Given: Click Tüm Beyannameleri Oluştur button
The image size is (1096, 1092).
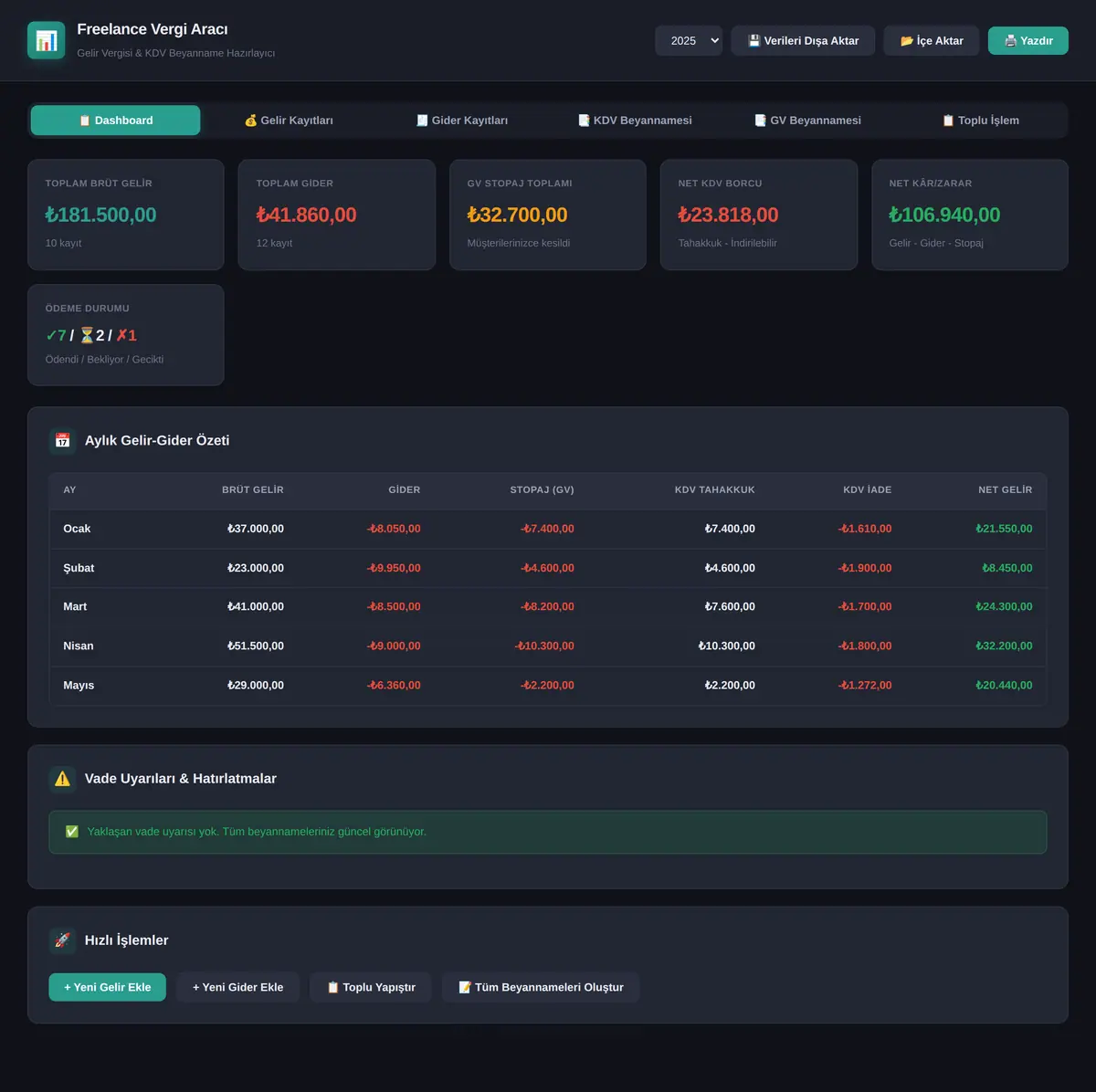Looking at the screenshot, I should coord(541,987).
